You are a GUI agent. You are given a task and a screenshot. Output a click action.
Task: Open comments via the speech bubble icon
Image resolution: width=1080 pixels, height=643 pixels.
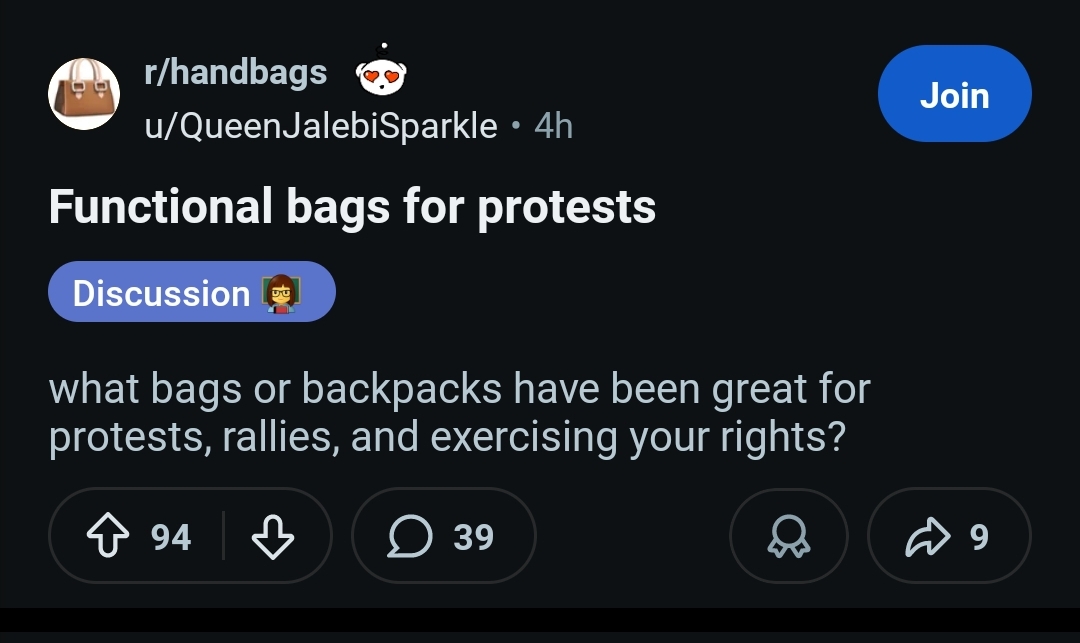pos(411,536)
